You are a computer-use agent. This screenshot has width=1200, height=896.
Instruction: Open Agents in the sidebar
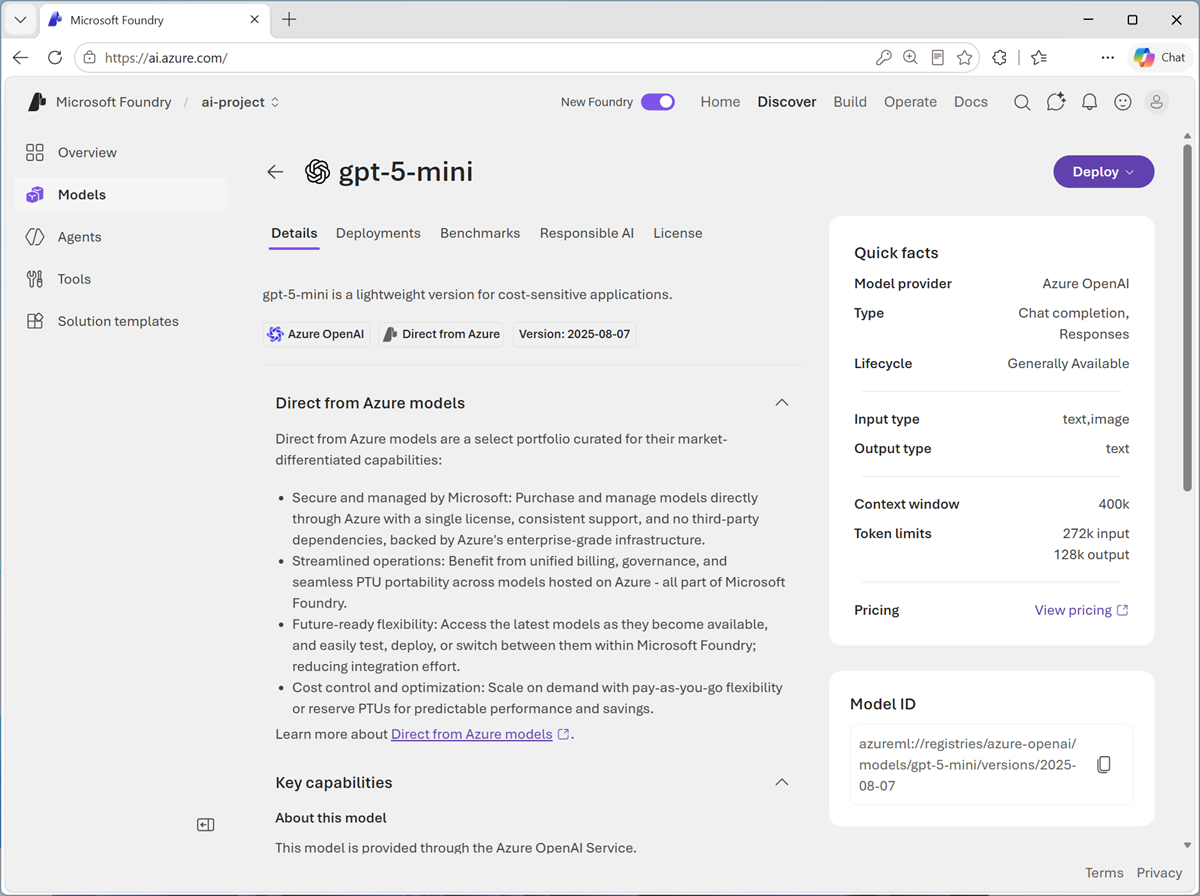coord(120,237)
